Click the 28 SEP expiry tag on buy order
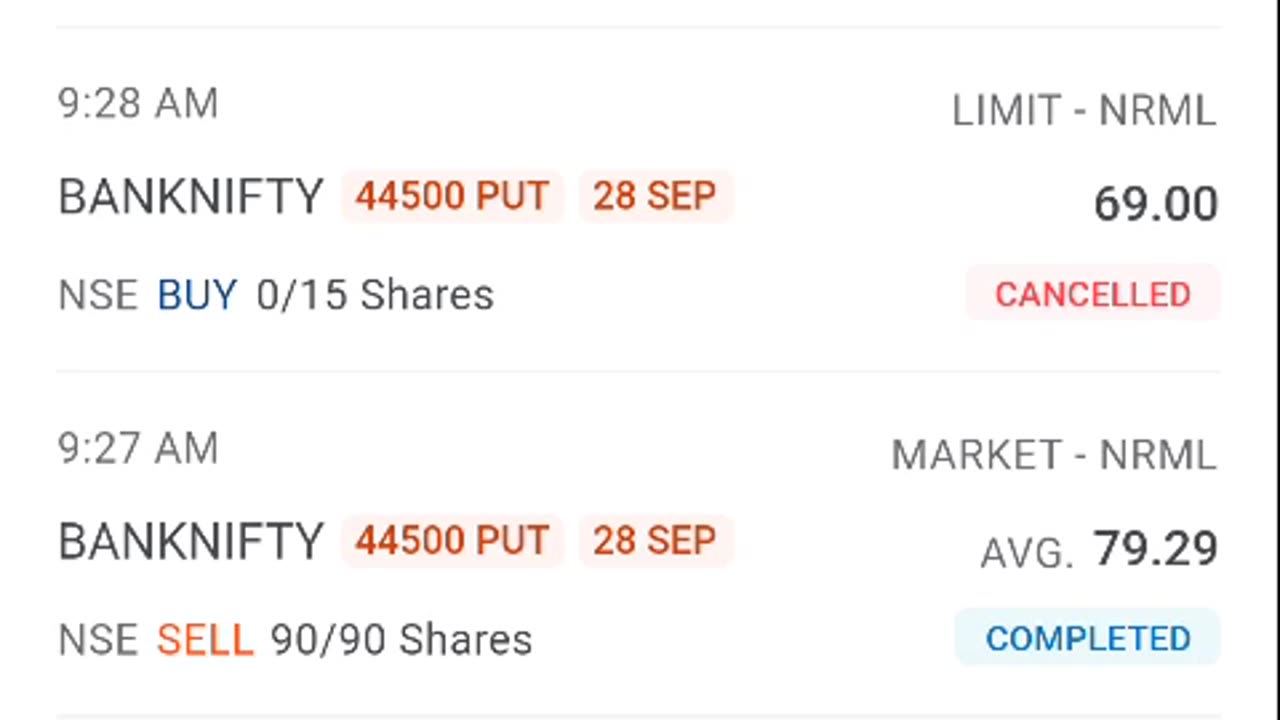 [655, 196]
